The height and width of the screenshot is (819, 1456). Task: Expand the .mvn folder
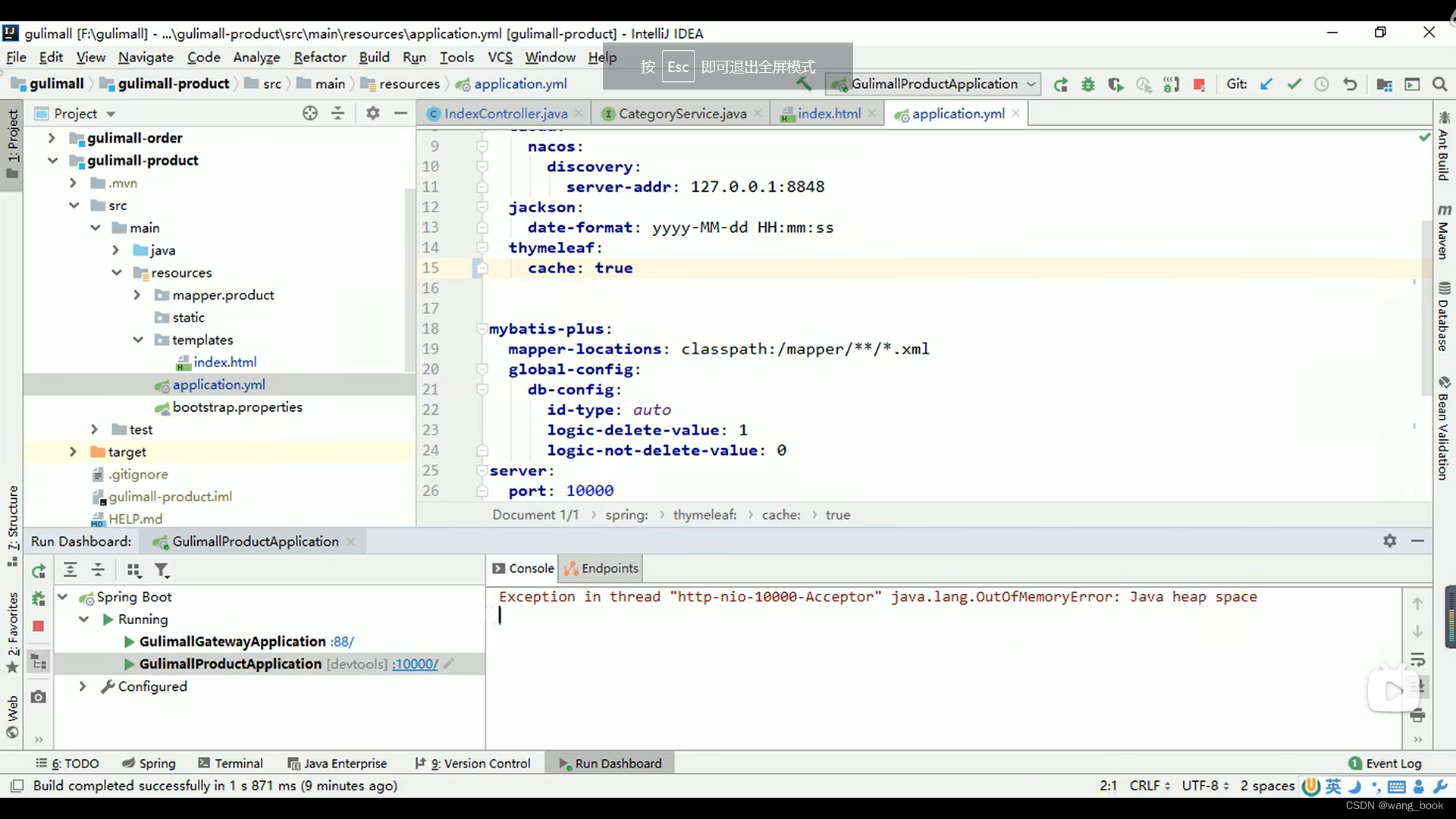point(73,183)
